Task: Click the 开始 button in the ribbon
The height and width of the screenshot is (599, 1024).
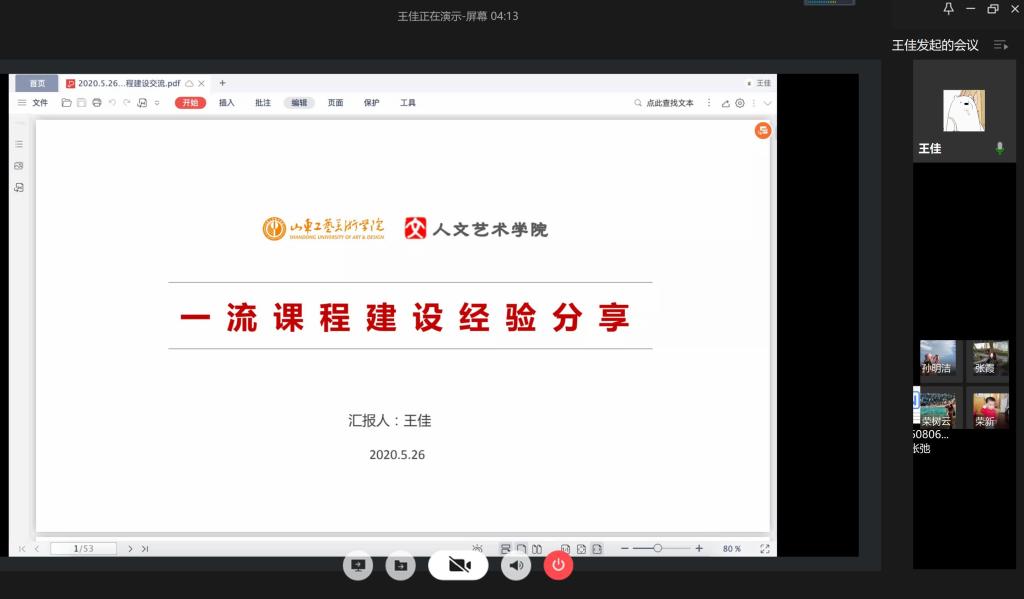Action: (190, 103)
